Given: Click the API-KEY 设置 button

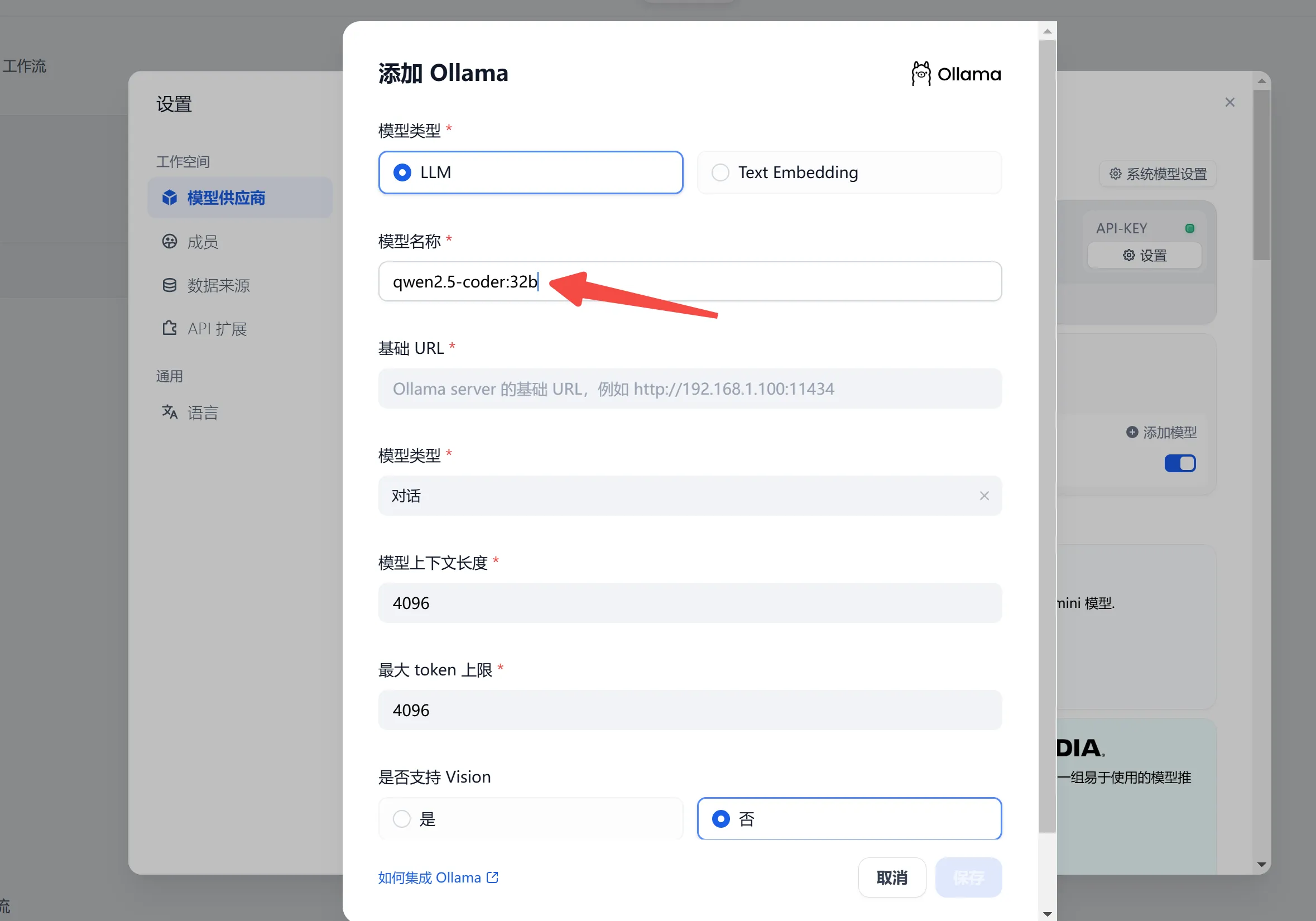Looking at the screenshot, I should [1144, 255].
